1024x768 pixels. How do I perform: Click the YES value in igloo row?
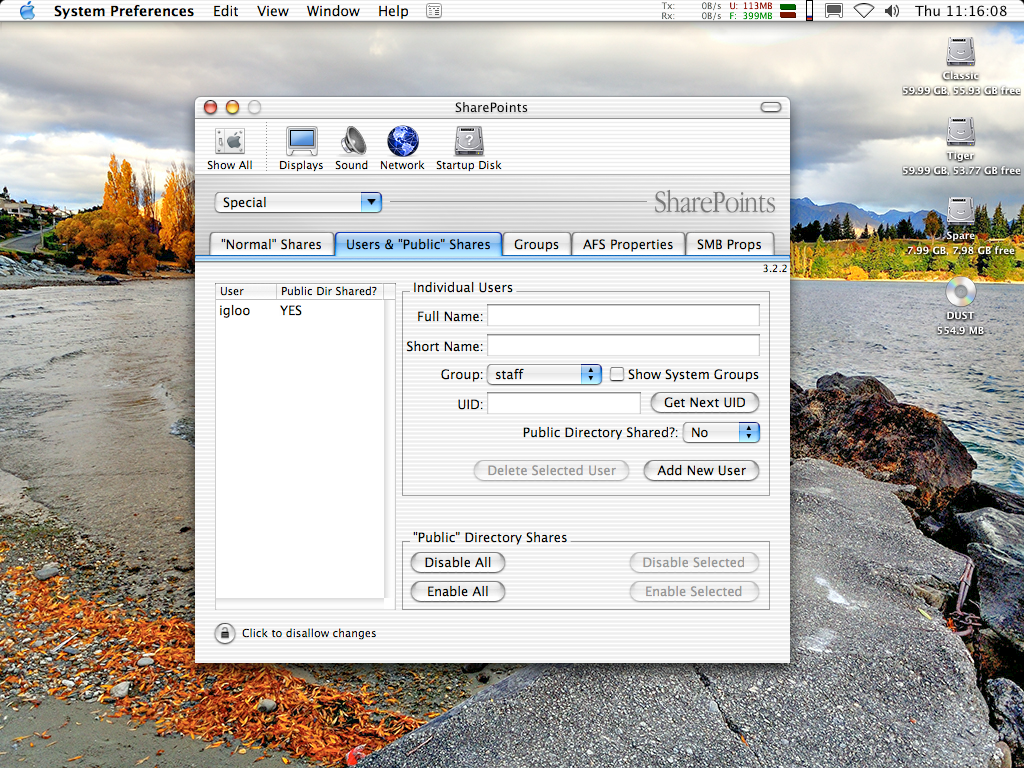pyautogui.click(x=291, y=311)
